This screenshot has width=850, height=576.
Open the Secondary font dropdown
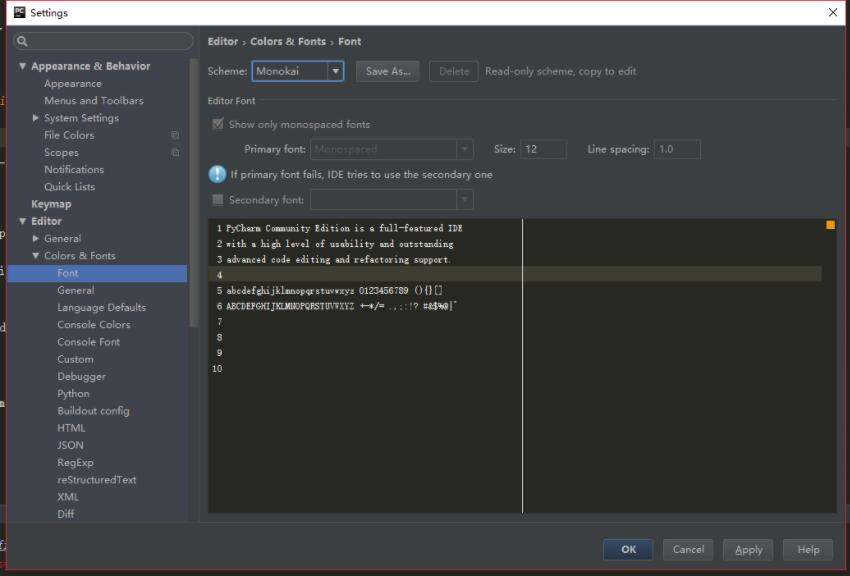point(464,199)
